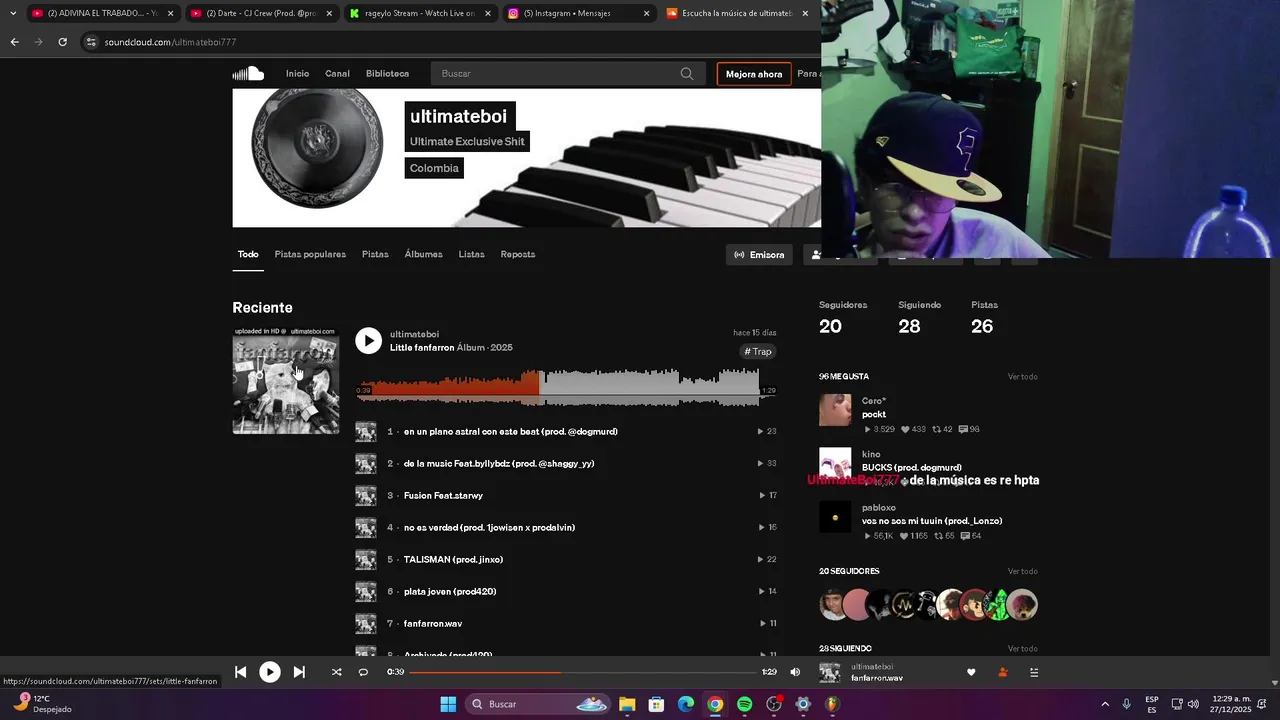Viewport: 1280px width, 720px height.
Task: Click the site info icon in address bar
Action: point(91,42)
